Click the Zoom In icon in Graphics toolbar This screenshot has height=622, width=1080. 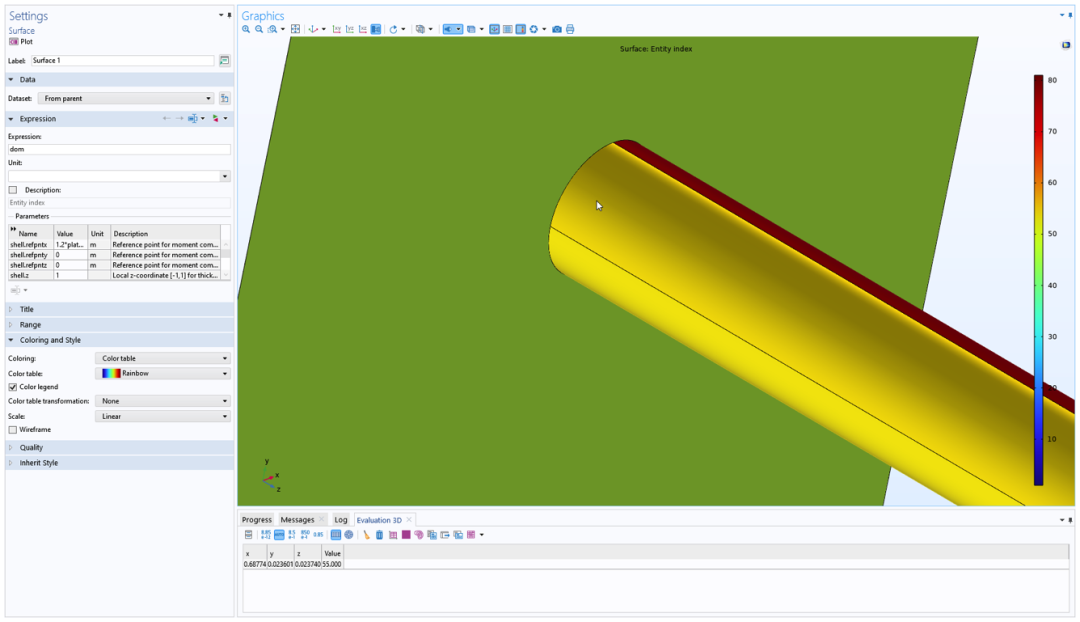[x=246, y=29]
